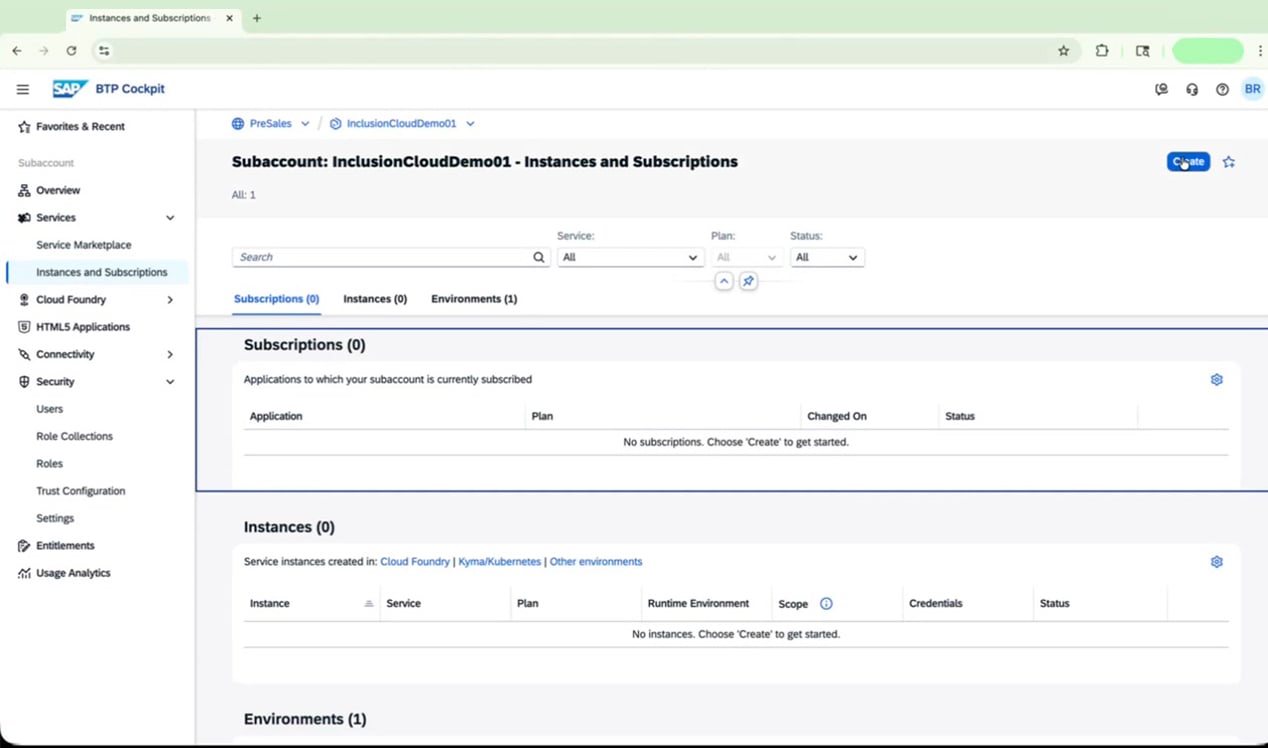The image size is (1268, 748).
Task: Open Subscriptions table settings gear
Action: [x=1217, y=380]
